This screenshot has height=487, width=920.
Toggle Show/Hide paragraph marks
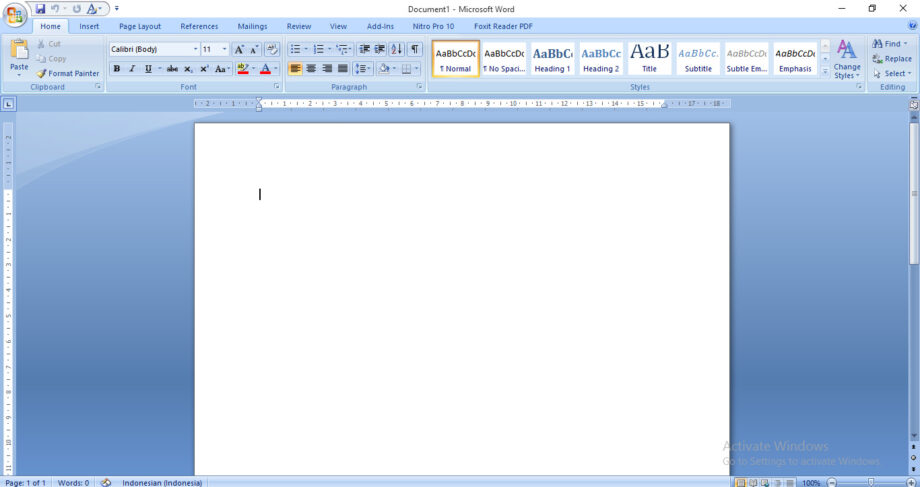pos(415,49)
